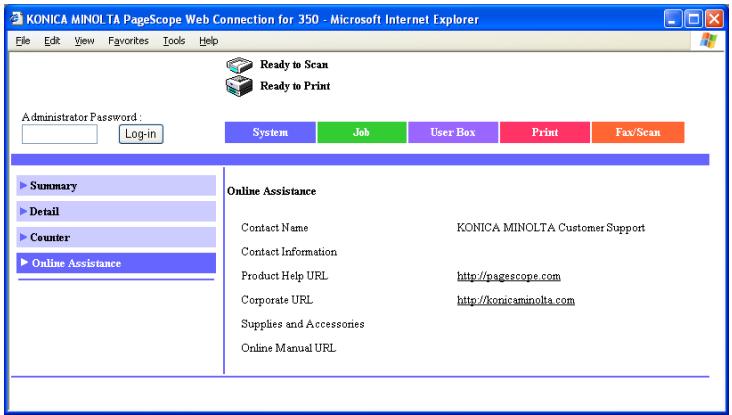Click the Ready to Print printer icon

coord(239,86)
